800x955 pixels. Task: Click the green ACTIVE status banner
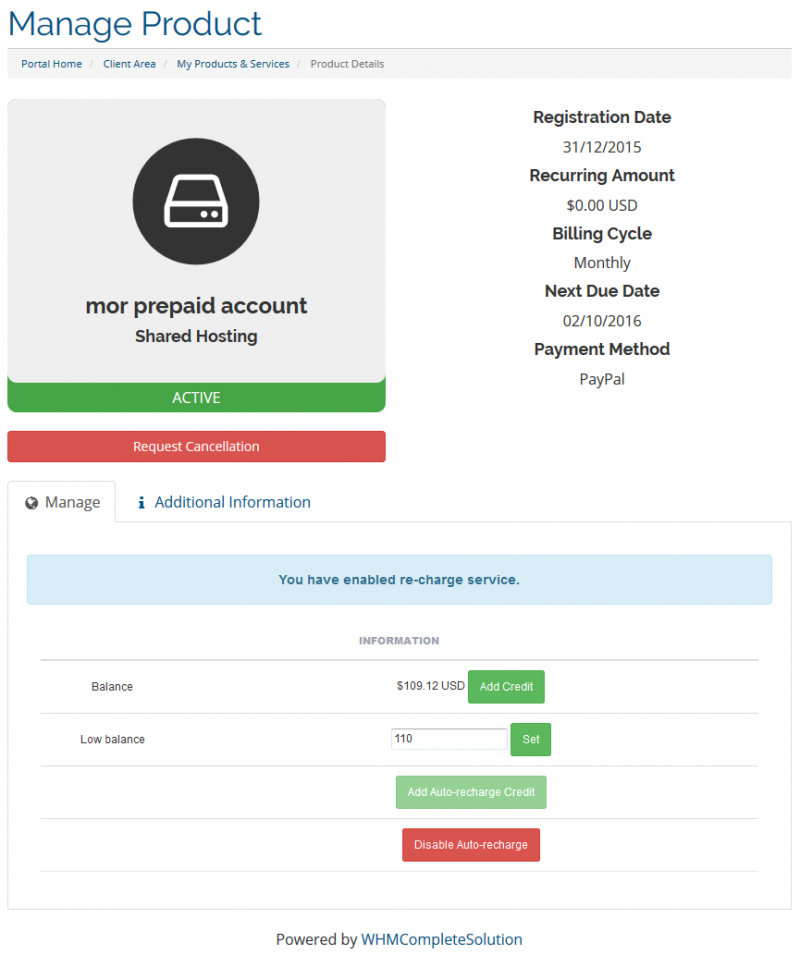(196, 397)
